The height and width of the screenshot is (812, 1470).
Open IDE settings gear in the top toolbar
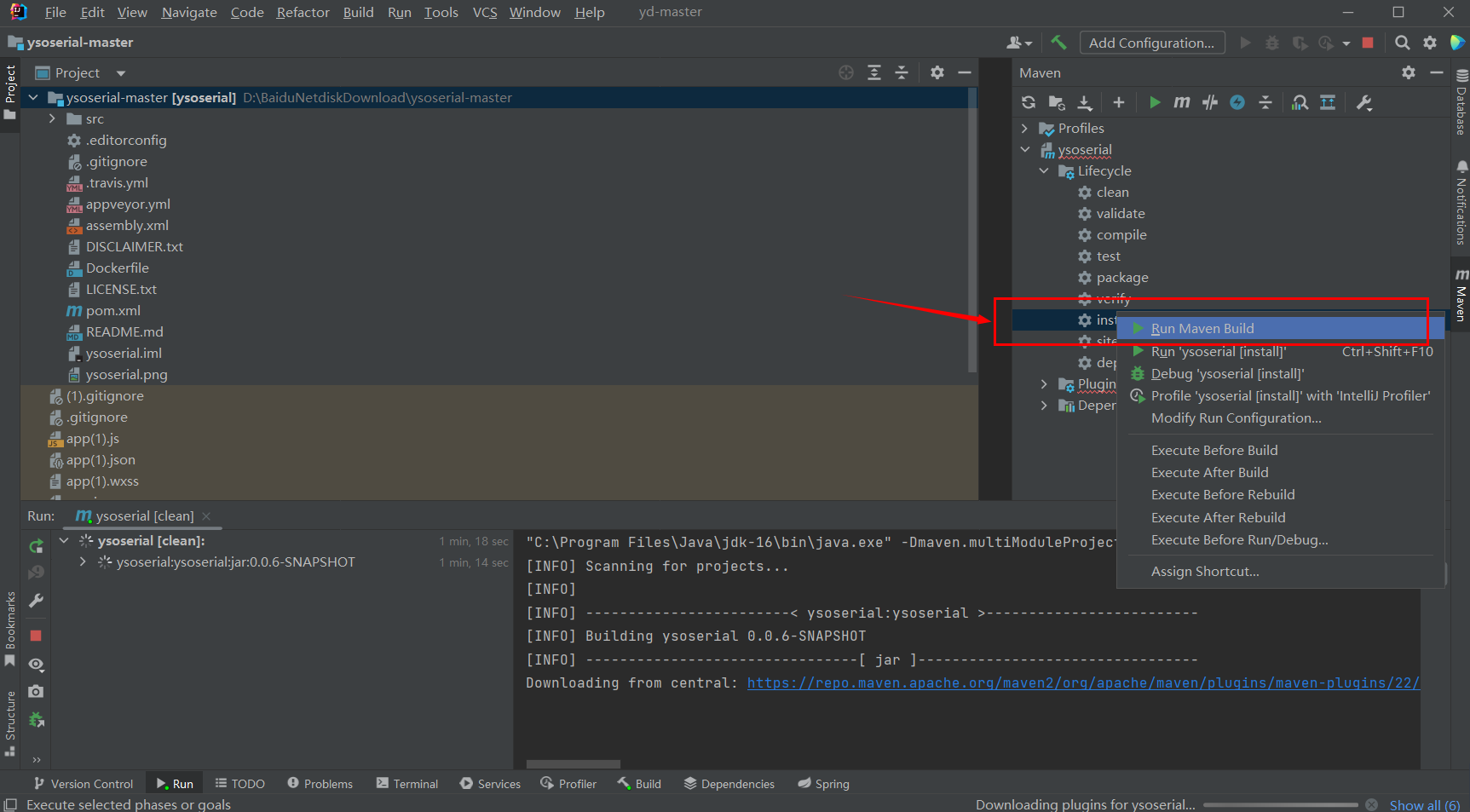[x=1430, y=42]
